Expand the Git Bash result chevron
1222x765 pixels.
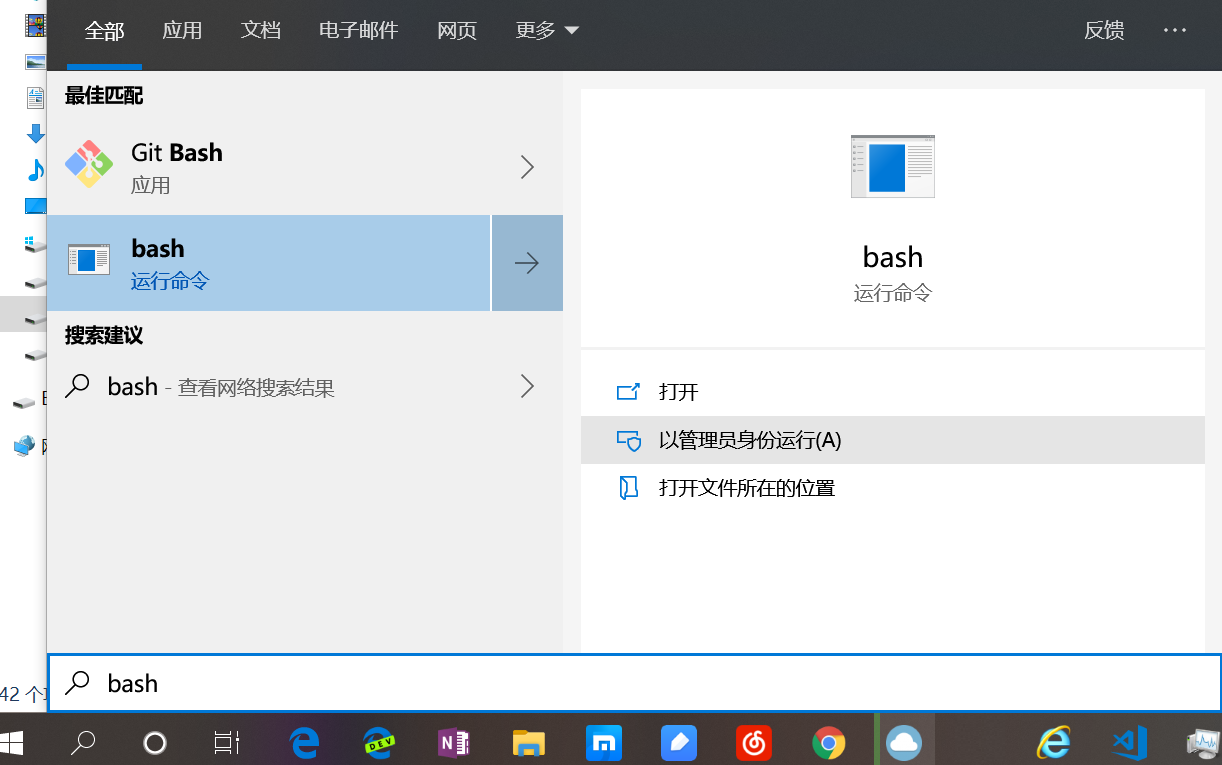pos(527,167)
